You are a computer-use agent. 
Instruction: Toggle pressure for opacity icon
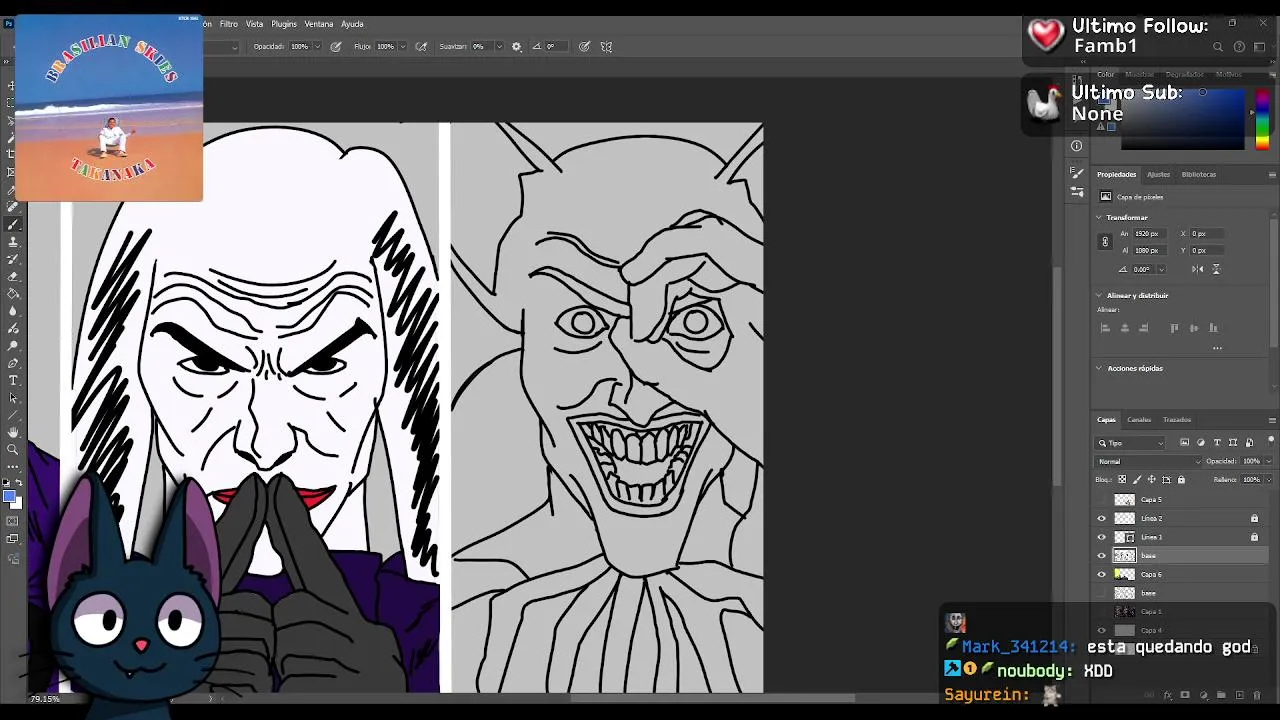pyautogui.click(x=336, y=46)
